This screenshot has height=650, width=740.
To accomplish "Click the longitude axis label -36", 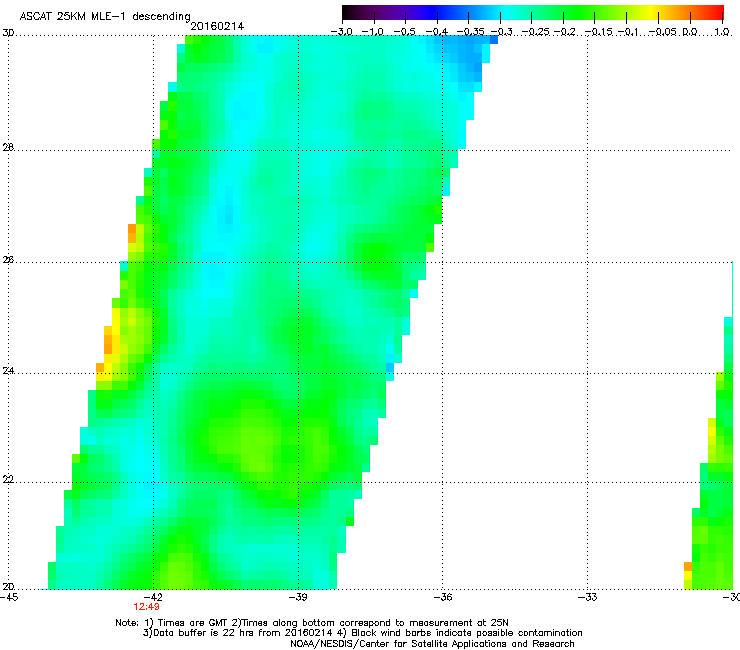I will click(x=443, y=597).
